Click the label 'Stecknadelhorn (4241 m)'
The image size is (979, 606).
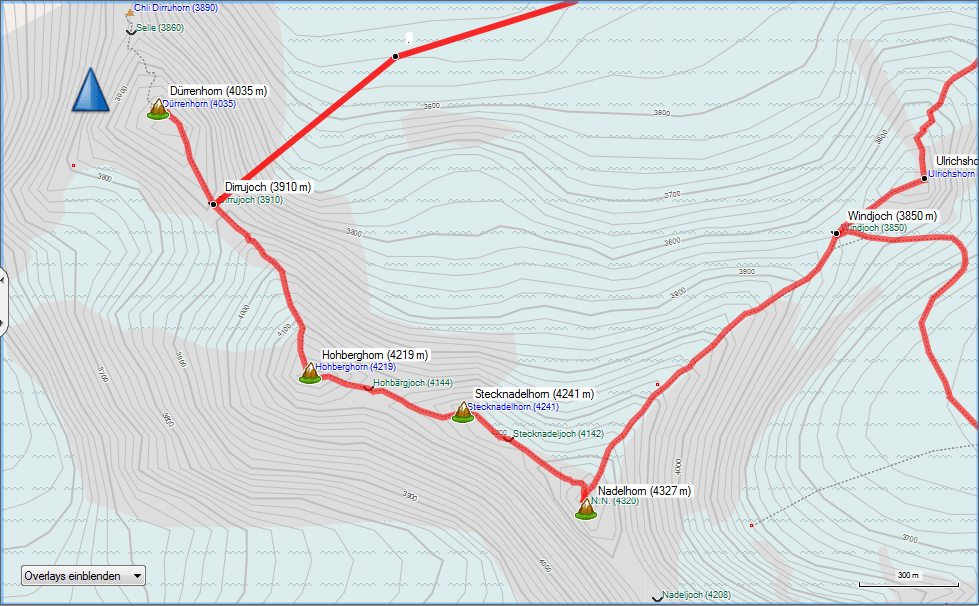click(x=534, y=394)
